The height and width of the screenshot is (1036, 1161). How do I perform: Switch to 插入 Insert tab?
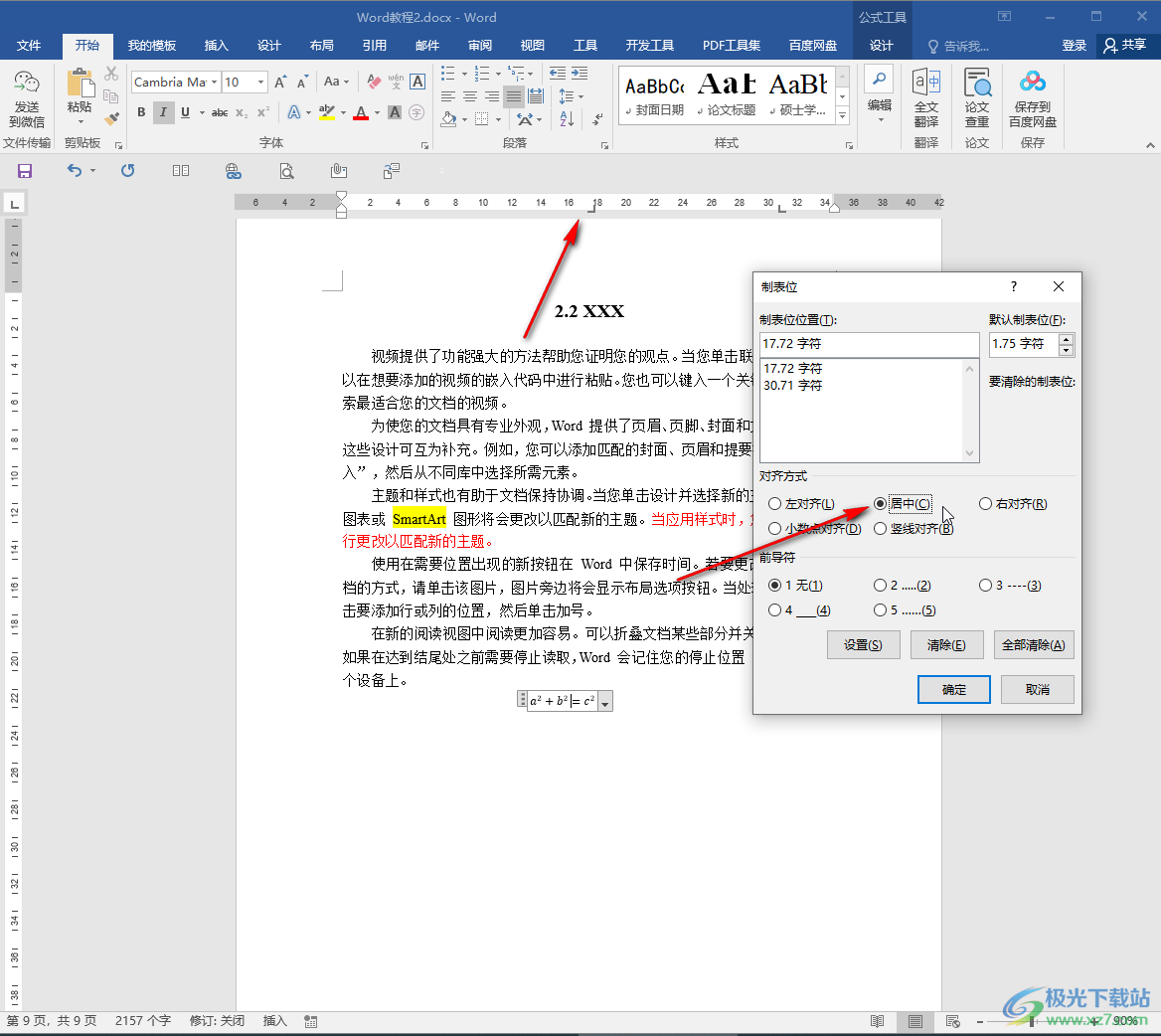click(217, 46)
